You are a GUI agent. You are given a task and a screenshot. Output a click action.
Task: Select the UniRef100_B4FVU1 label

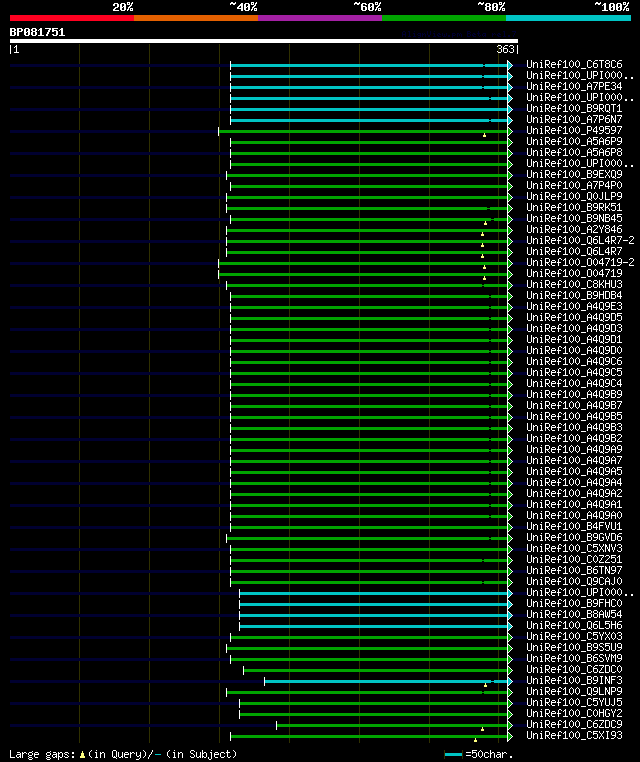[x=574, y=527]
